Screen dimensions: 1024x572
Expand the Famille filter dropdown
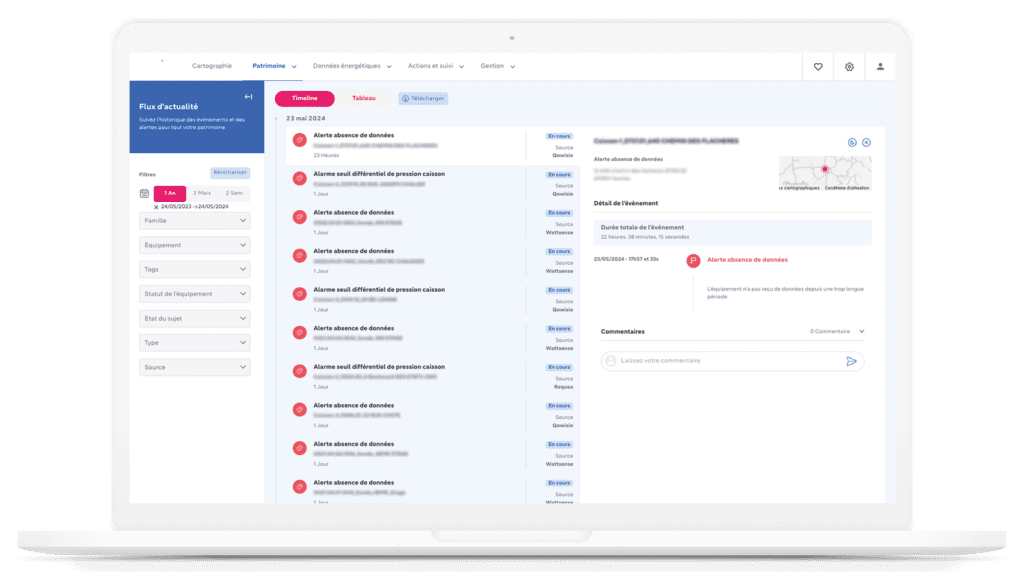pos(195,220)
